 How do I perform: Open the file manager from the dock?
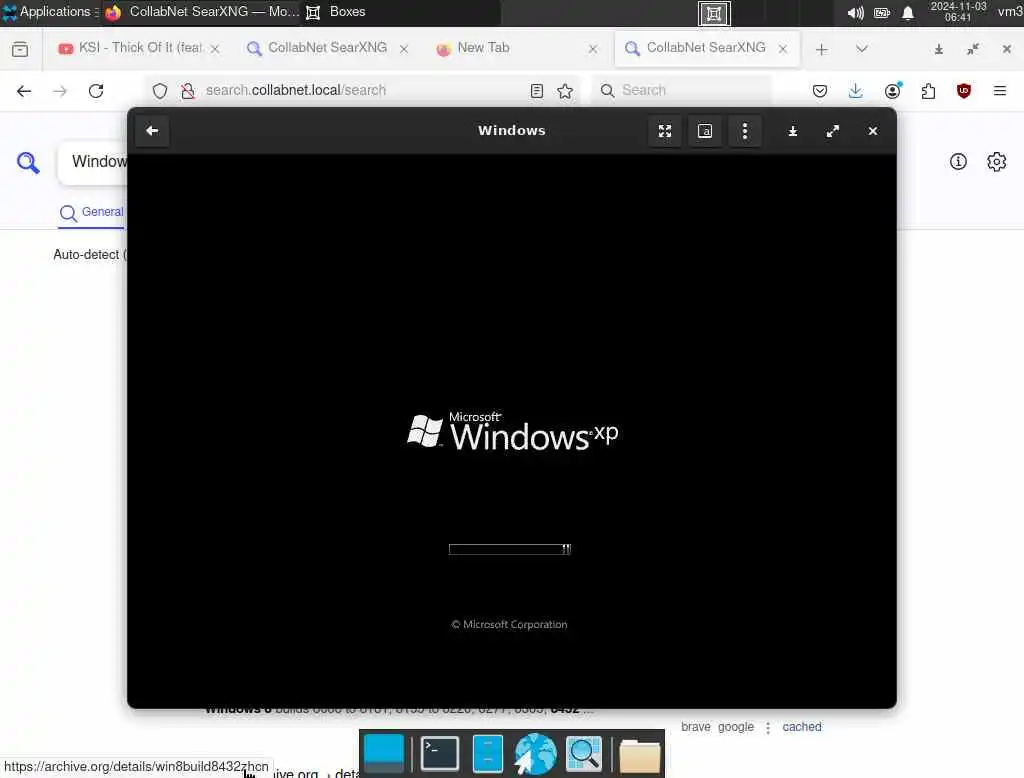coord(487,753)
